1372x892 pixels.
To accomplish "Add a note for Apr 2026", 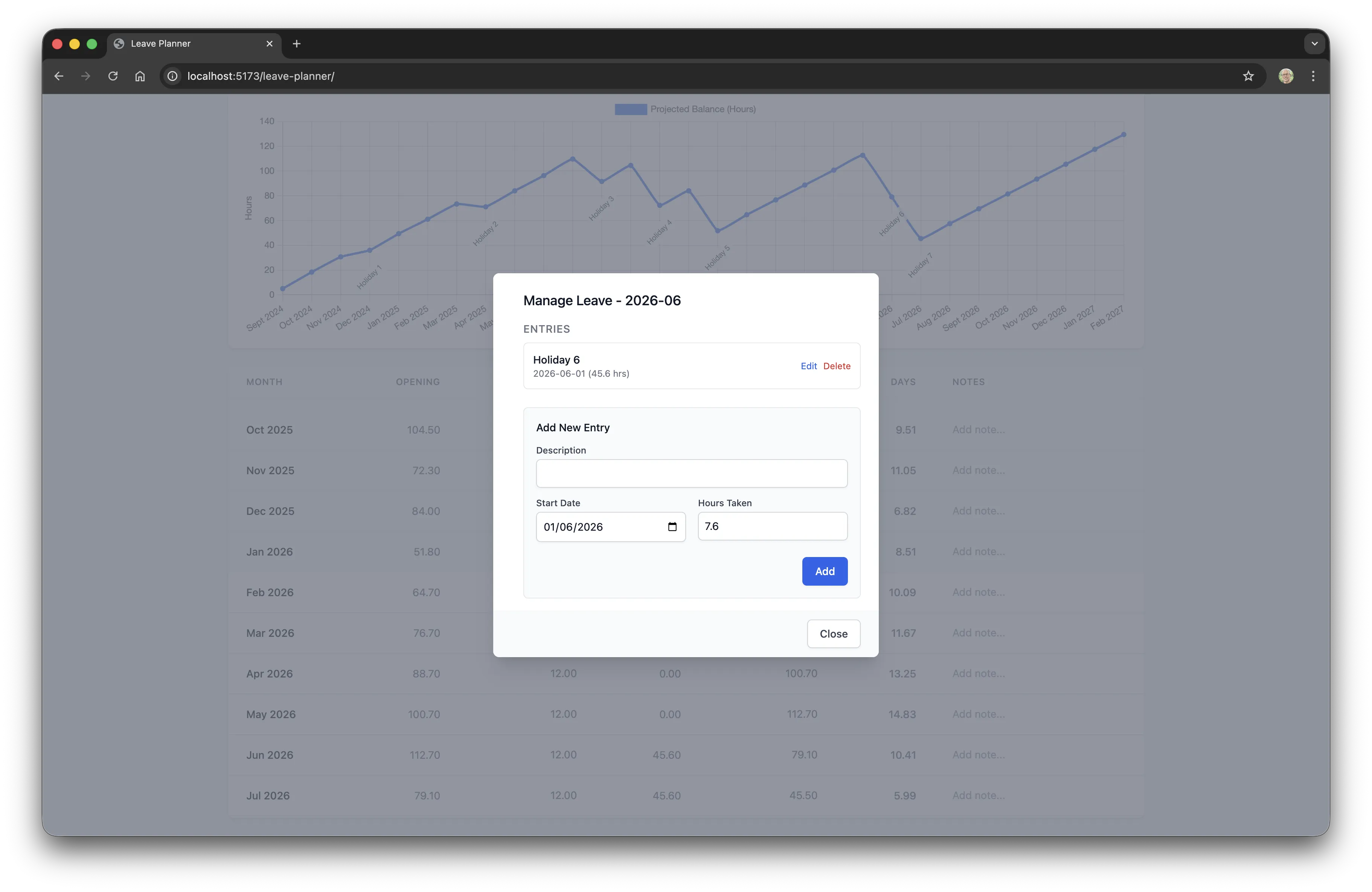I will pos(978,673).
